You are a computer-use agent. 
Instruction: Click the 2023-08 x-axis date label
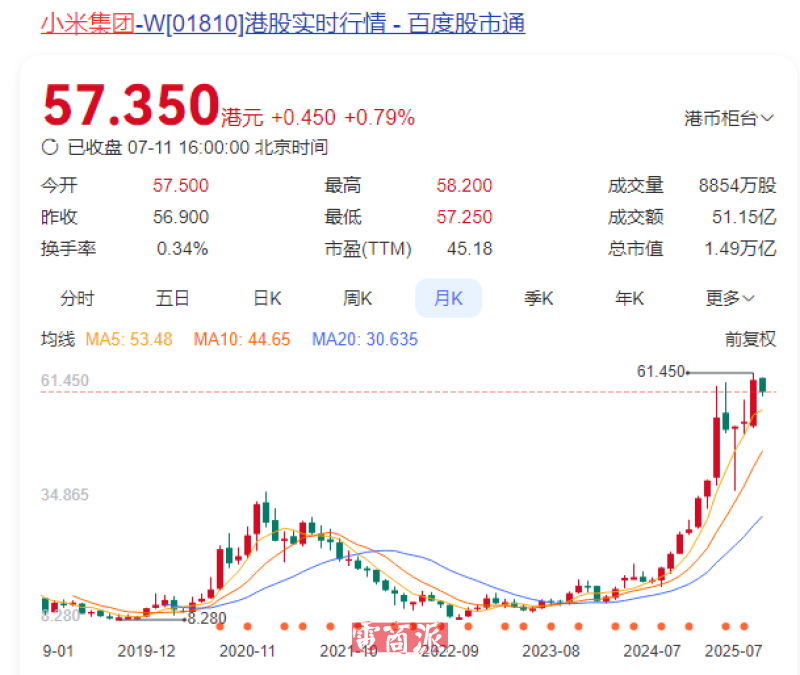coord(551,651)
